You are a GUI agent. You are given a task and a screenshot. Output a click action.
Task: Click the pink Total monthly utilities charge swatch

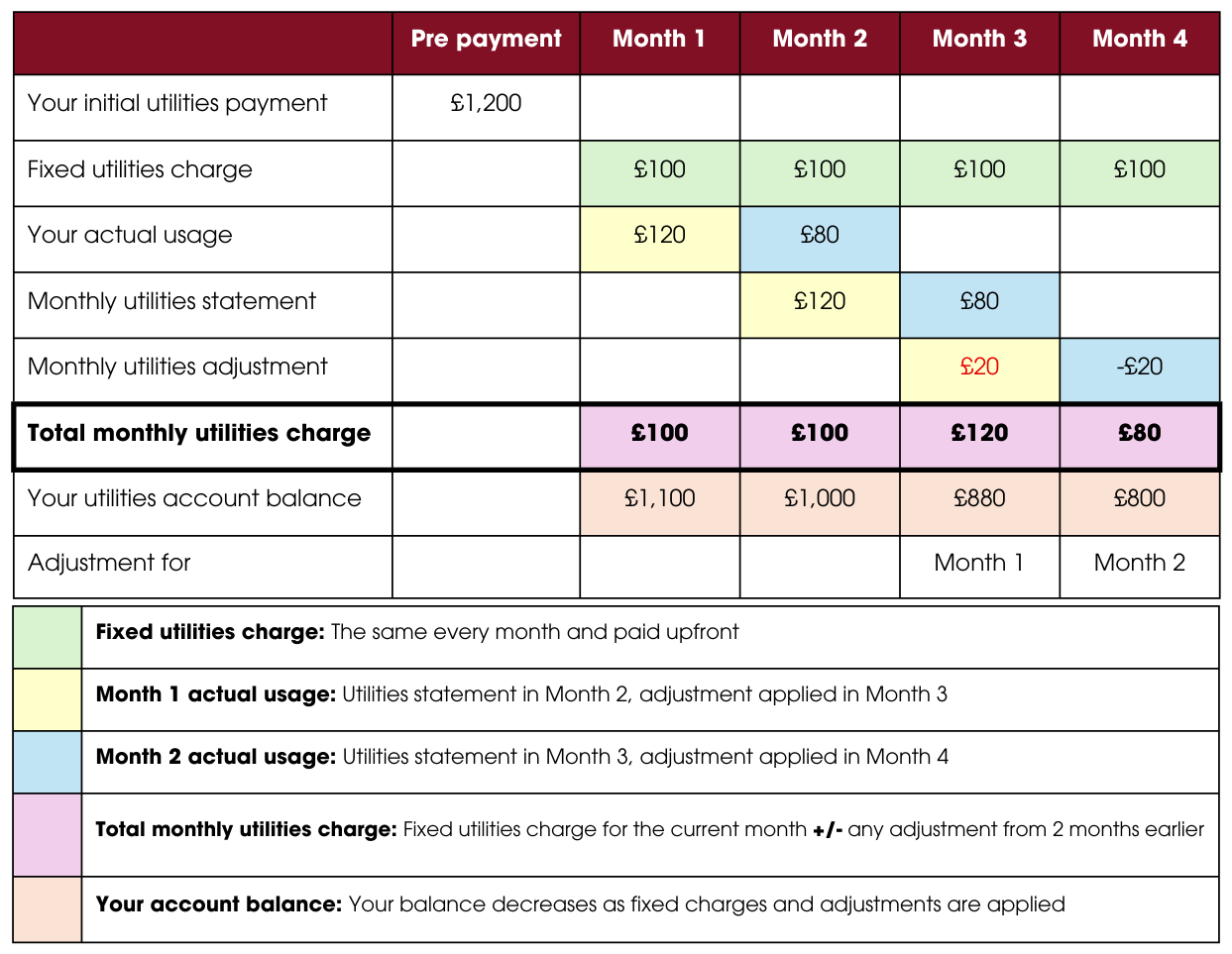(48, 834)
